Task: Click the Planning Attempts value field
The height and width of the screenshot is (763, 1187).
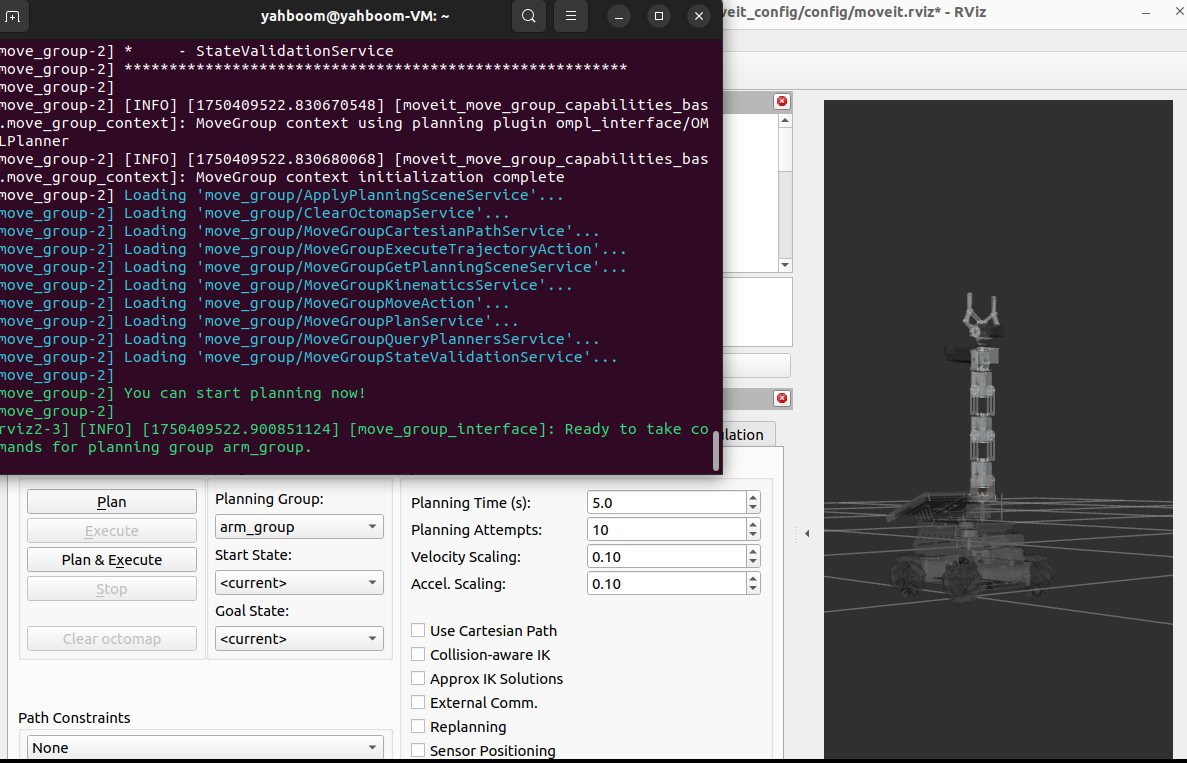Action: (666, 530)
